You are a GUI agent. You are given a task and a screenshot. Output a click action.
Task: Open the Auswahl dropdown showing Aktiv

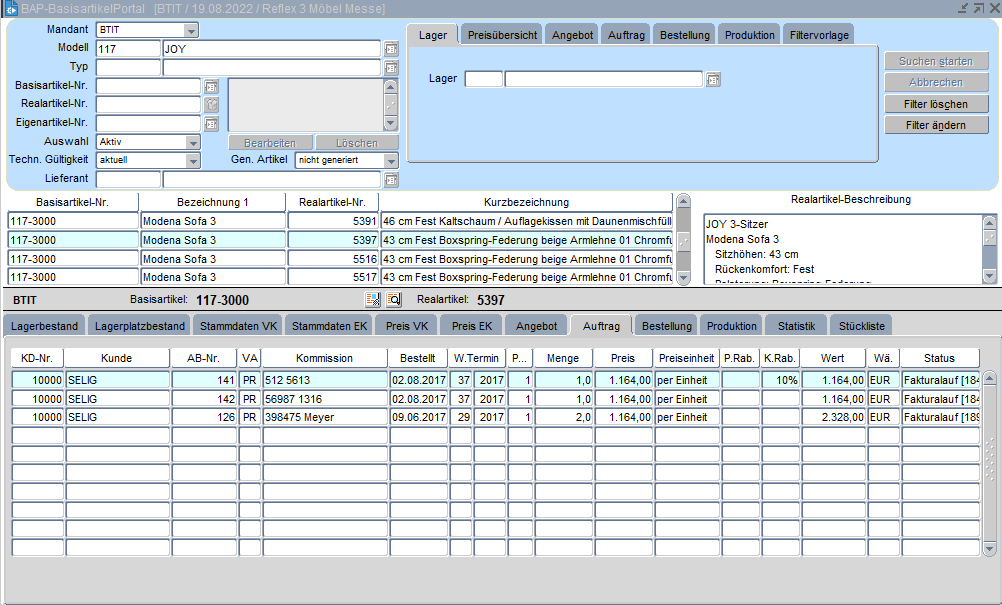click(193, 142)
